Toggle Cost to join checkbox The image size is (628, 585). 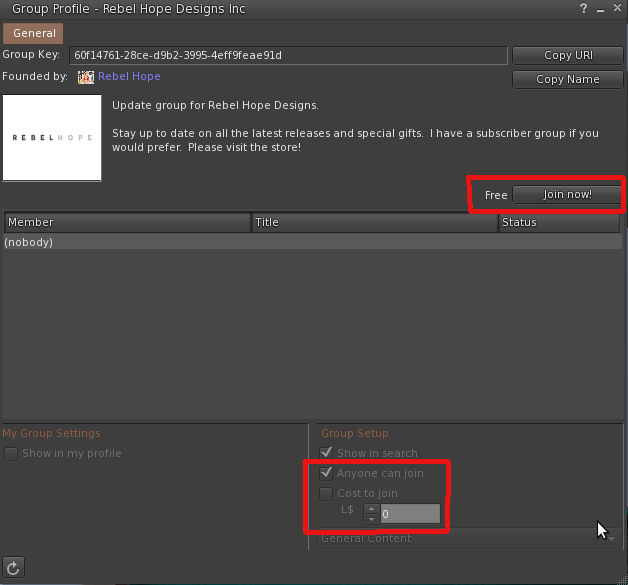pyautogui.click(x=326, y=493)
